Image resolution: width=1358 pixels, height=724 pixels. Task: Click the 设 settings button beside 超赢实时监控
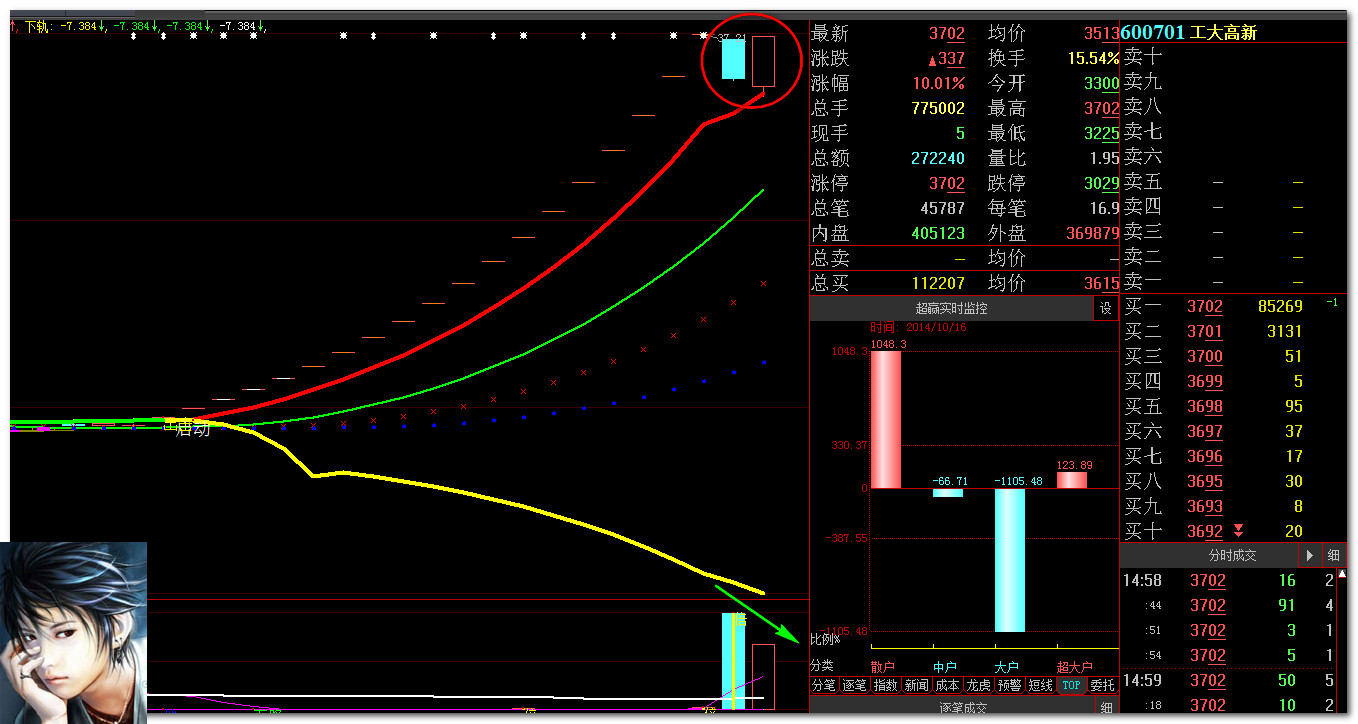1106,308
